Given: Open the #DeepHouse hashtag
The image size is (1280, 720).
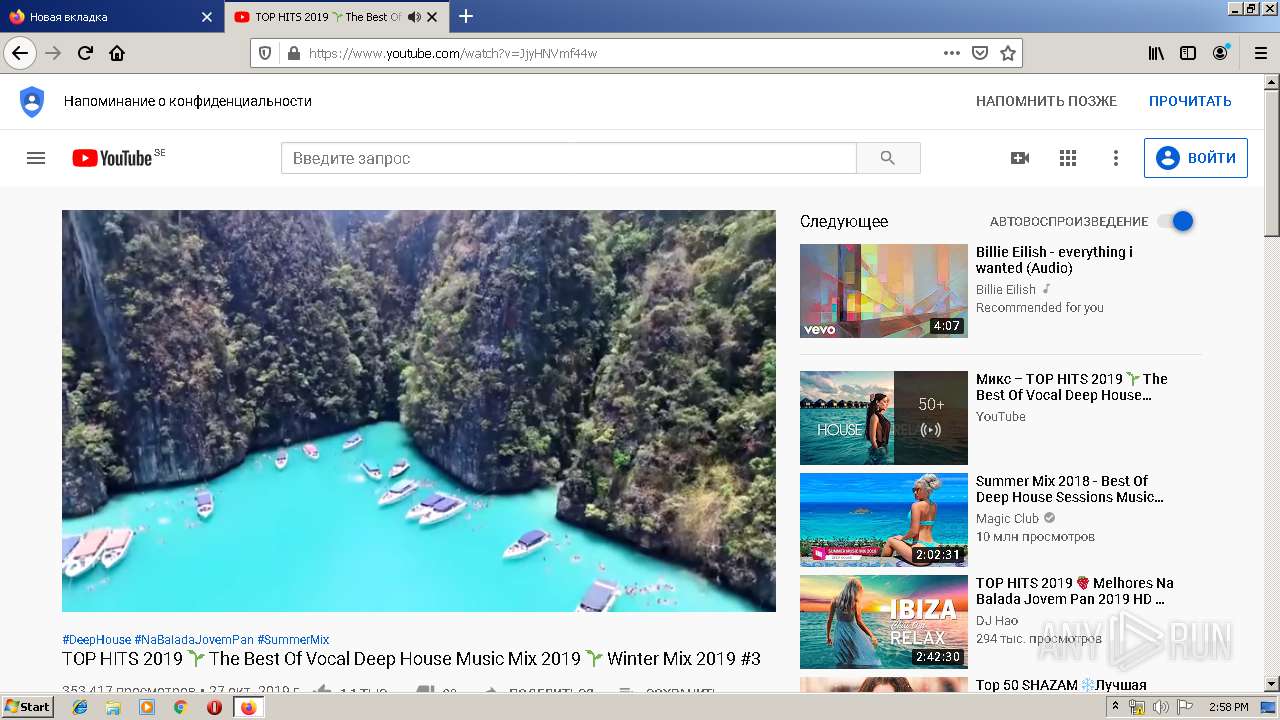Looking at the screenshot, I should [x=96, y=640].
